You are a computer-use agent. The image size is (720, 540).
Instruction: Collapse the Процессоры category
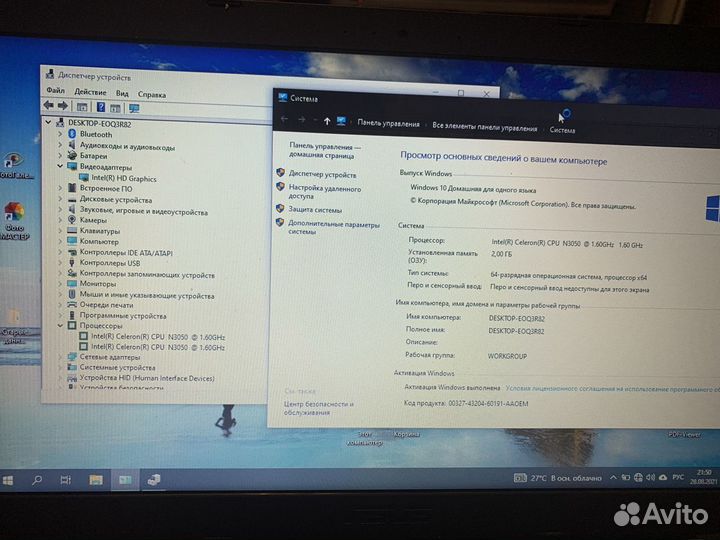point(60,325)
